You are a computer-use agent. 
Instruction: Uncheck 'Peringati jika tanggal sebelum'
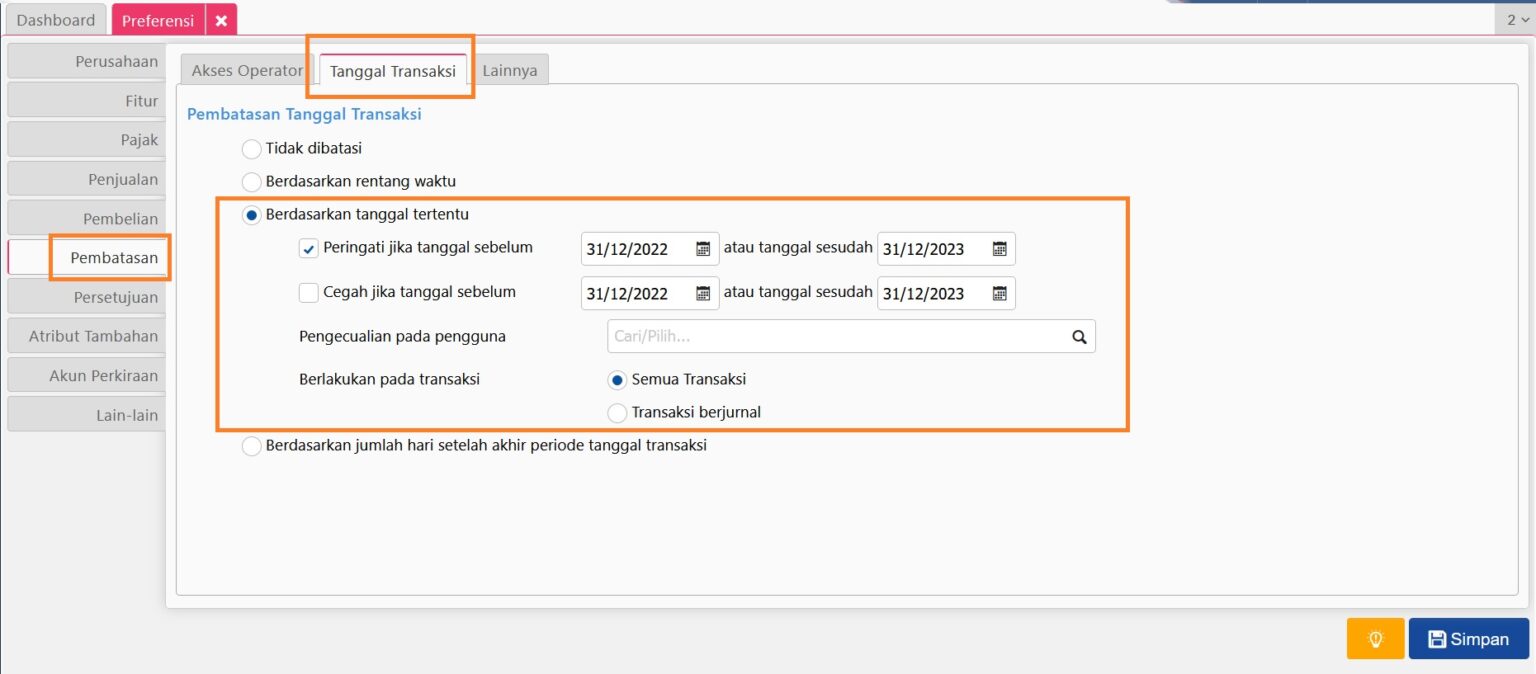[x=308, y=248]
